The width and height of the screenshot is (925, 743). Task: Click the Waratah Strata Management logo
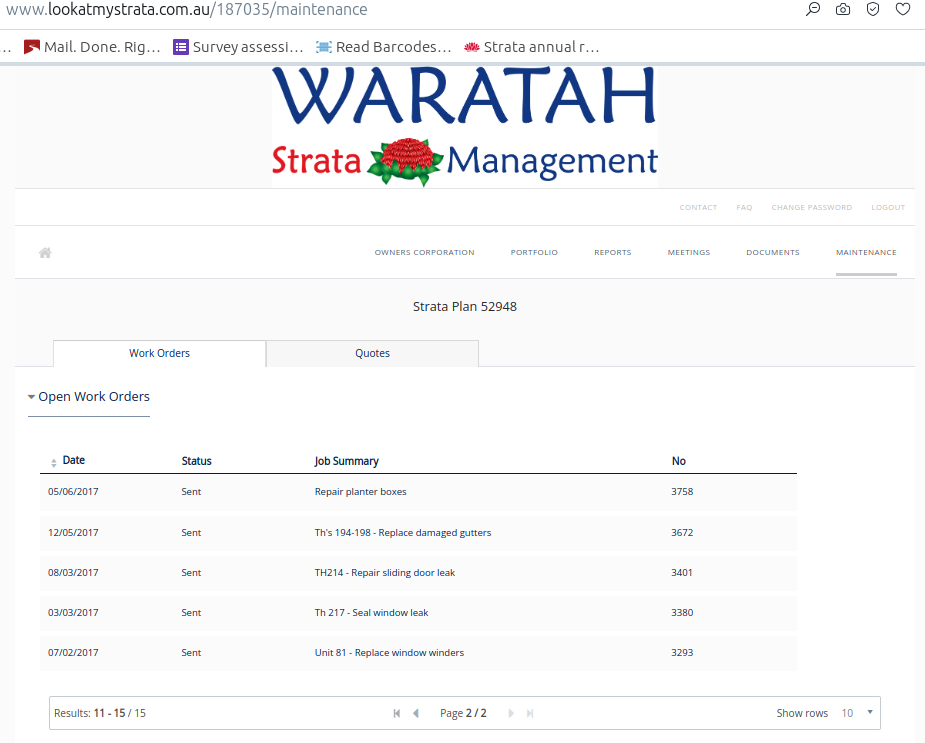[x=465, y=126]
